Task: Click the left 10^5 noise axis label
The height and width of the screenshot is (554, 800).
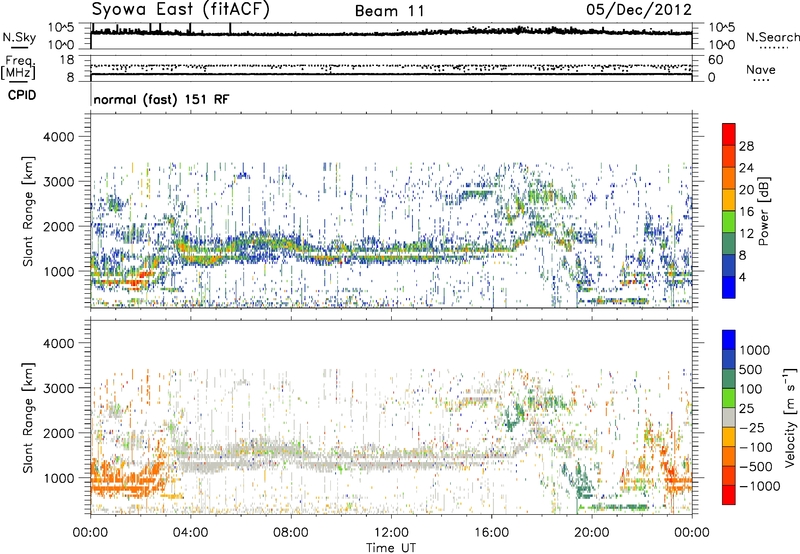Action: [x=62, y=27]
